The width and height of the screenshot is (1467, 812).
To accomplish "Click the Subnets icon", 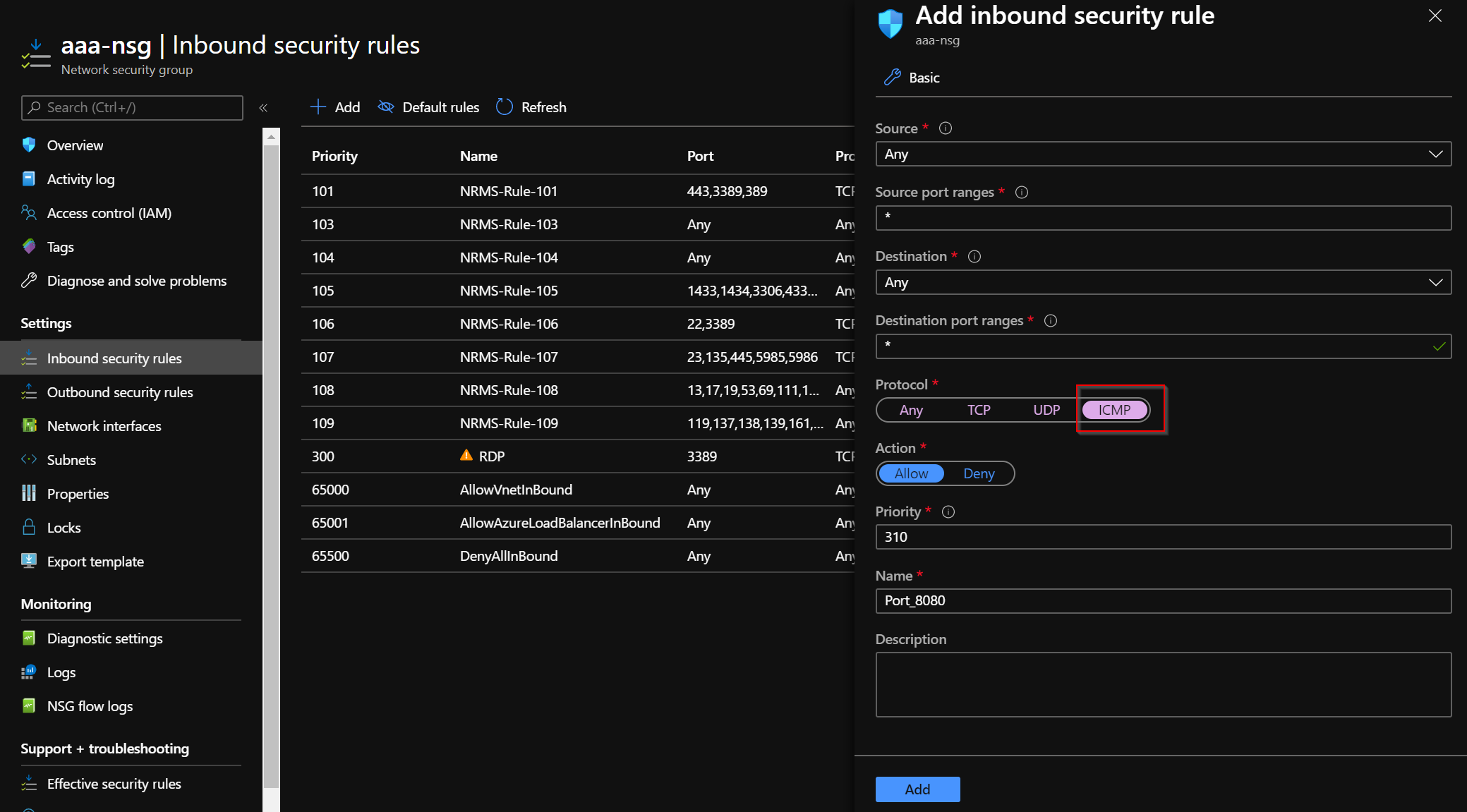I will pos(29,459).
